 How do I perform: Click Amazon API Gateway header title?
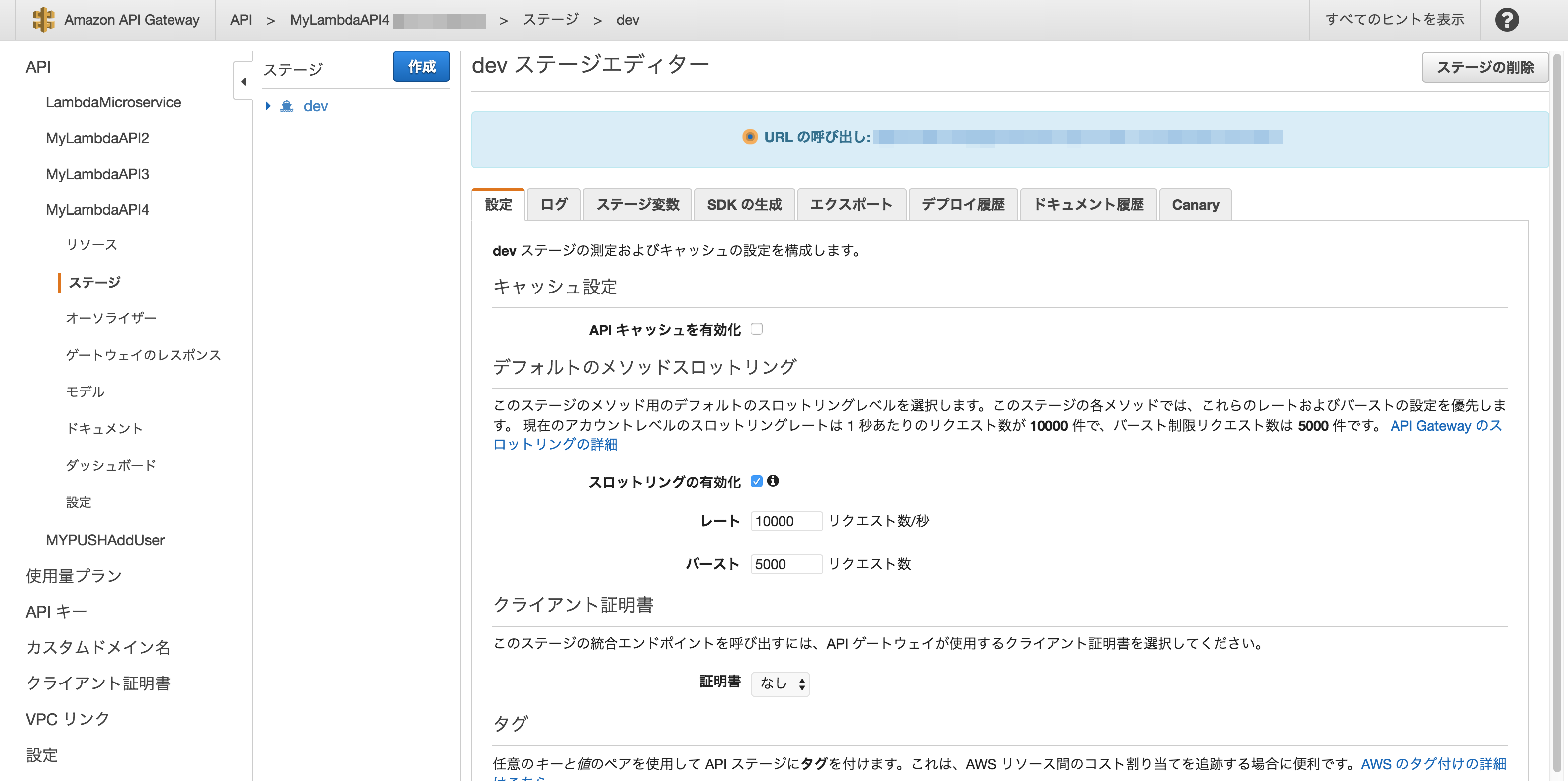[131, 20]
